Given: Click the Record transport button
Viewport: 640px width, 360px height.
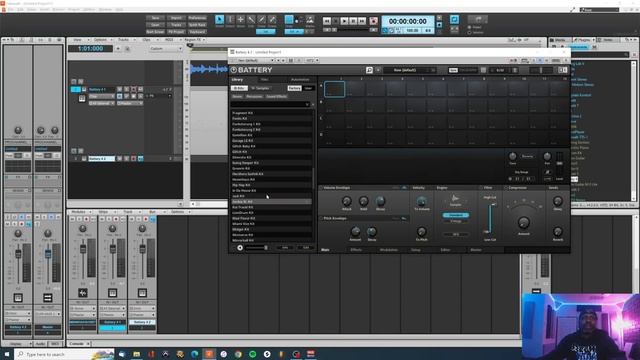Looking at the screenshot, I should coord(373,21).
